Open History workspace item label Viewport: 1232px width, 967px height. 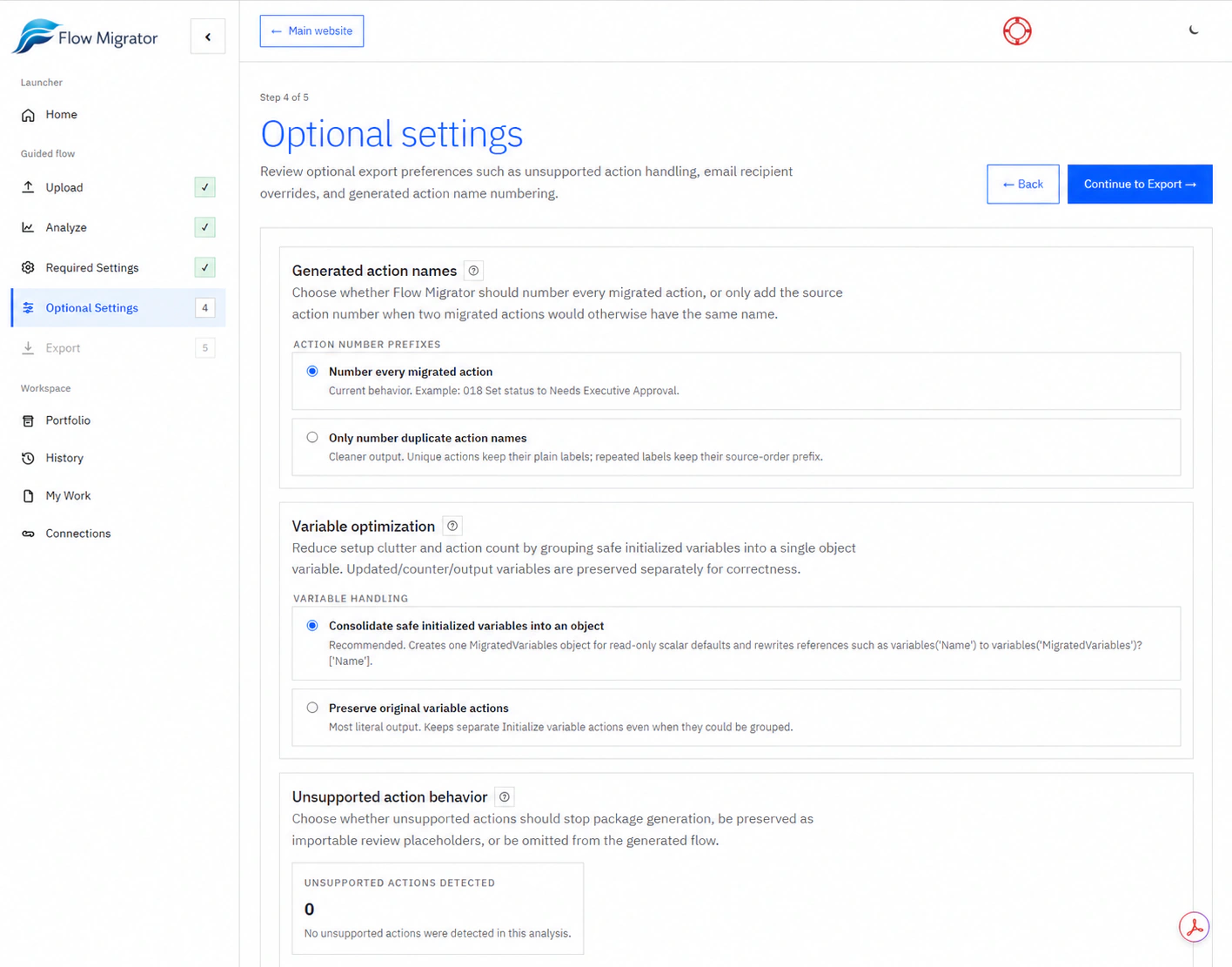coord(64,458)
